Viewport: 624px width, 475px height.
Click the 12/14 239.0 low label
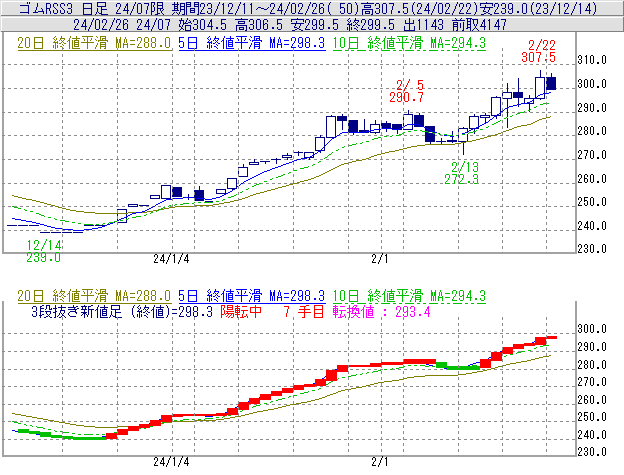click(44, 251)
